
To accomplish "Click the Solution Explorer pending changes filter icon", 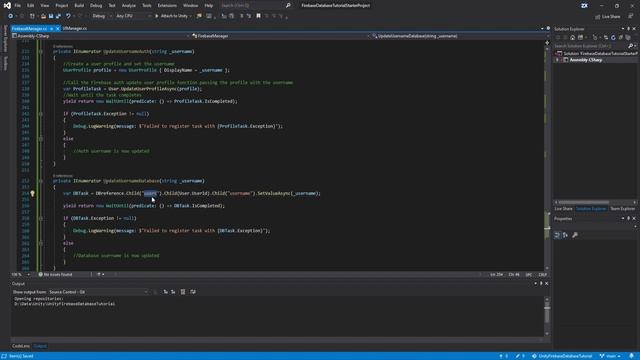I will (595, 38).
